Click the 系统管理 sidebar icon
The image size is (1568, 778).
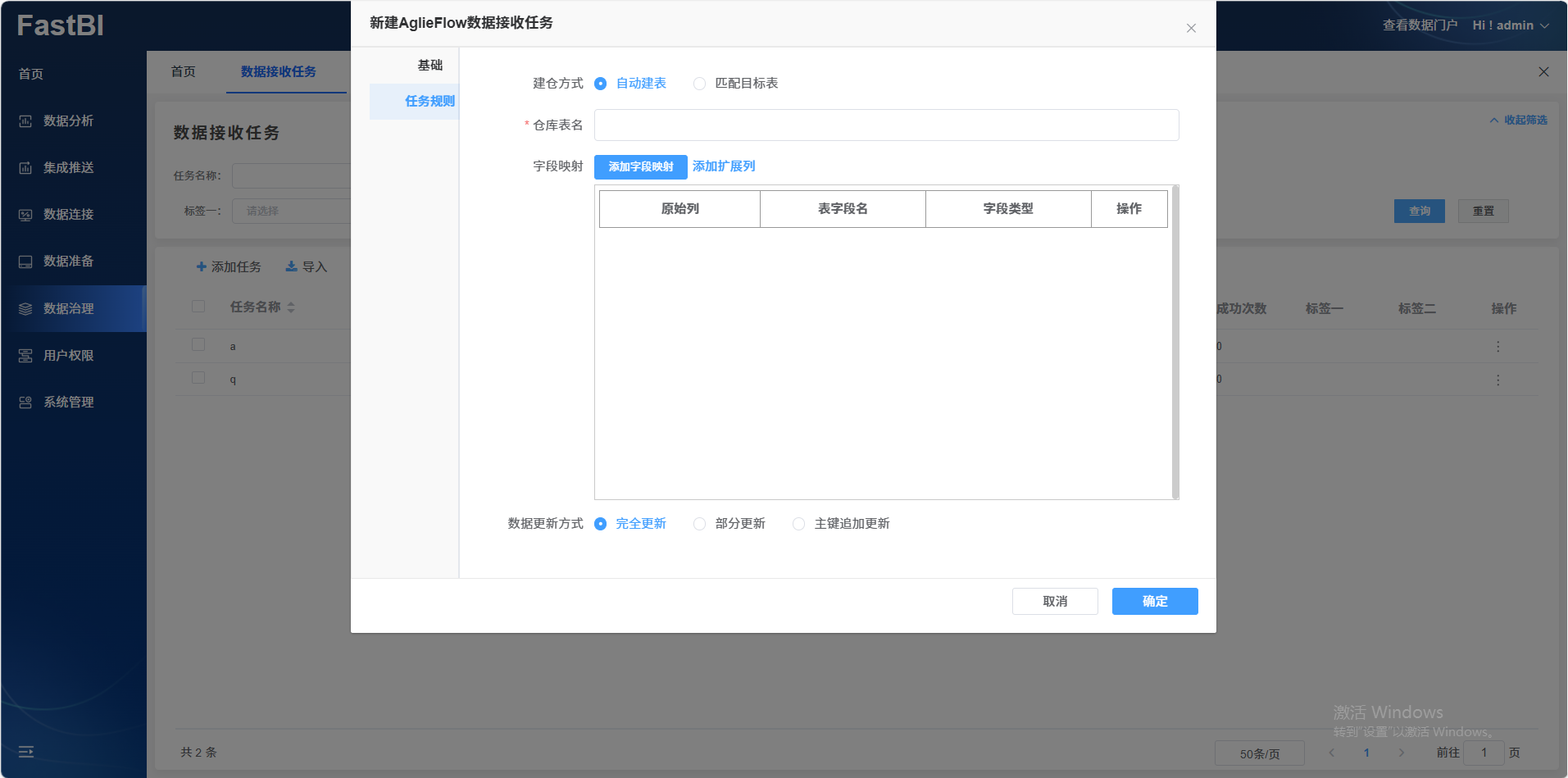(25, 403)
